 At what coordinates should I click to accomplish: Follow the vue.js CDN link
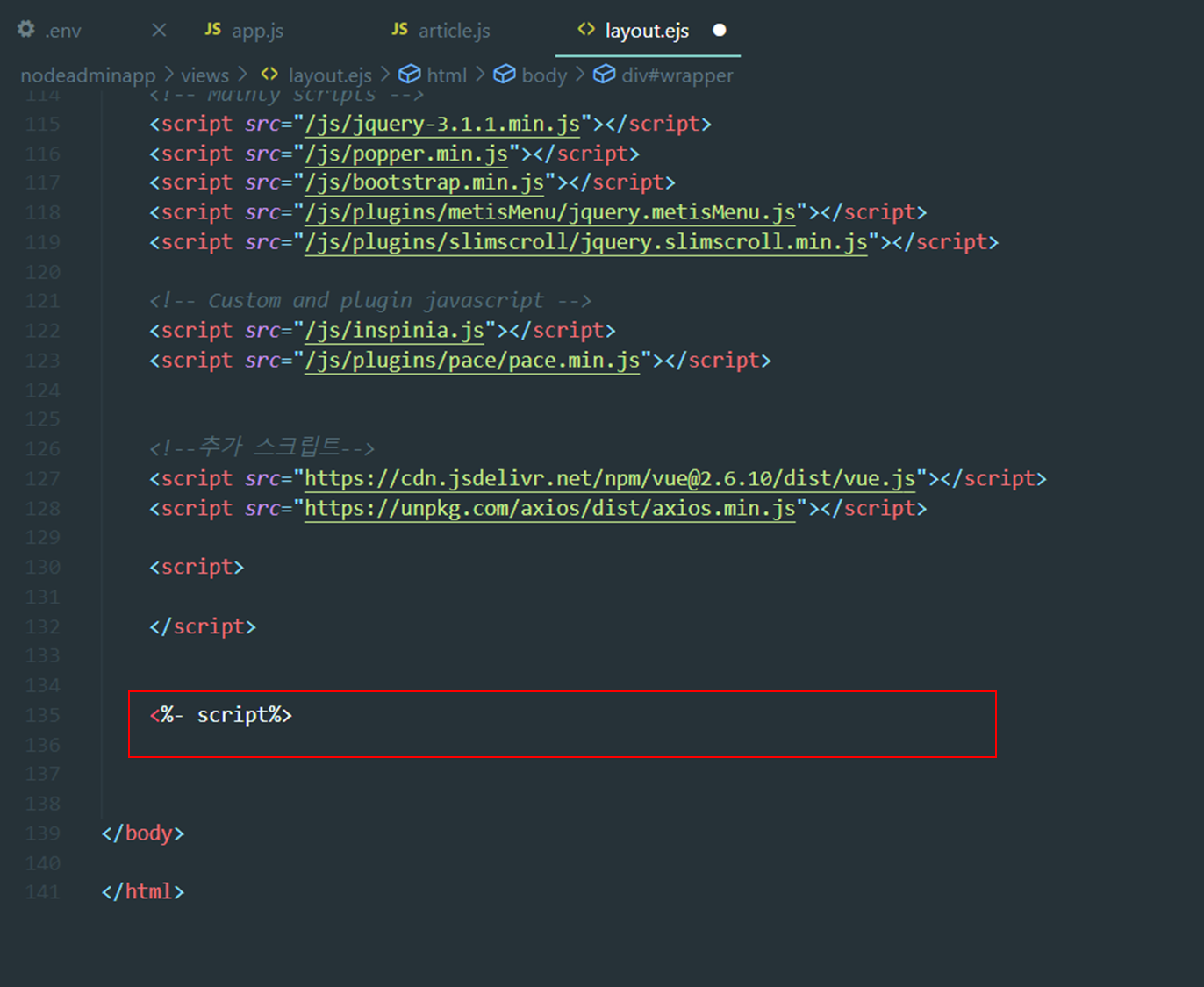coord(610,479)
